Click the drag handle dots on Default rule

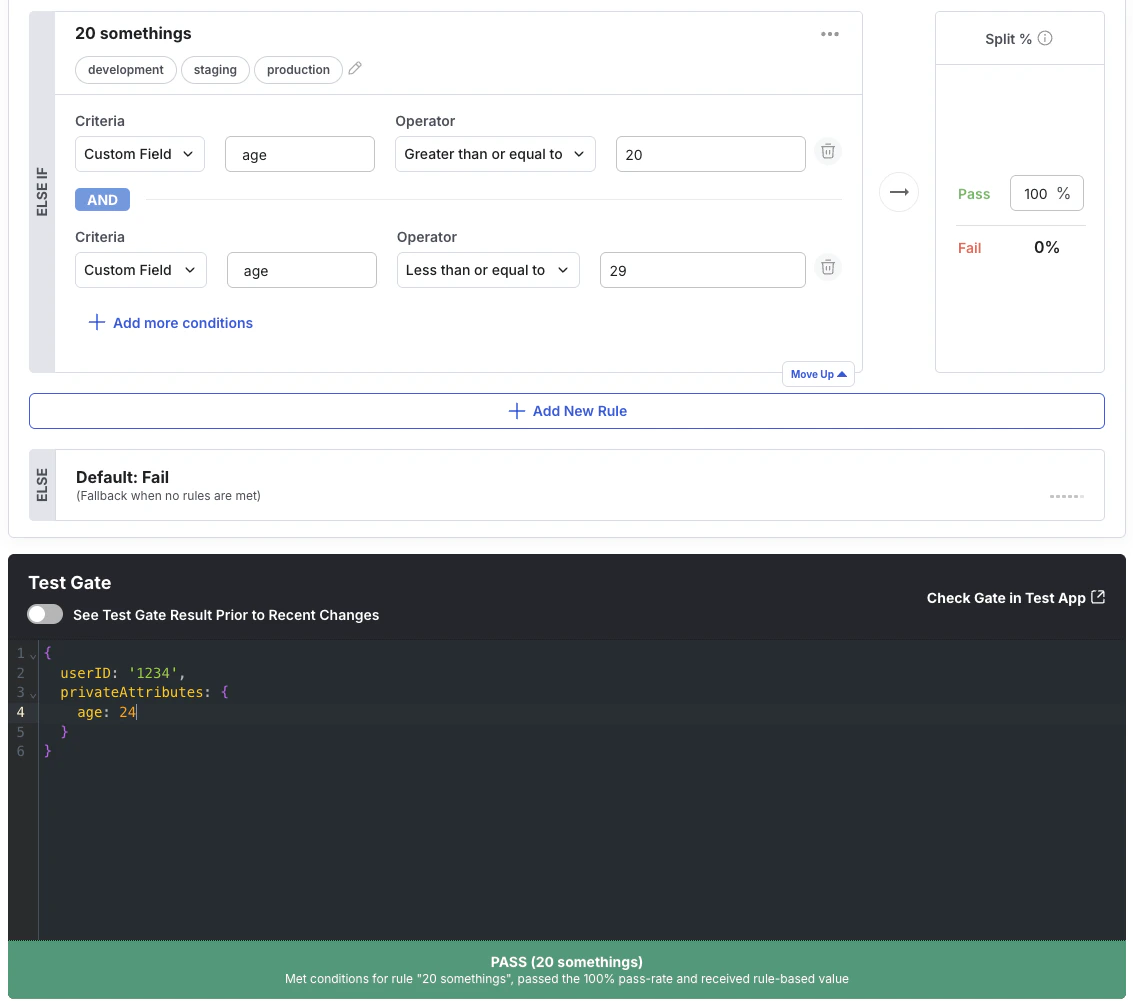tap(1067, 496)
